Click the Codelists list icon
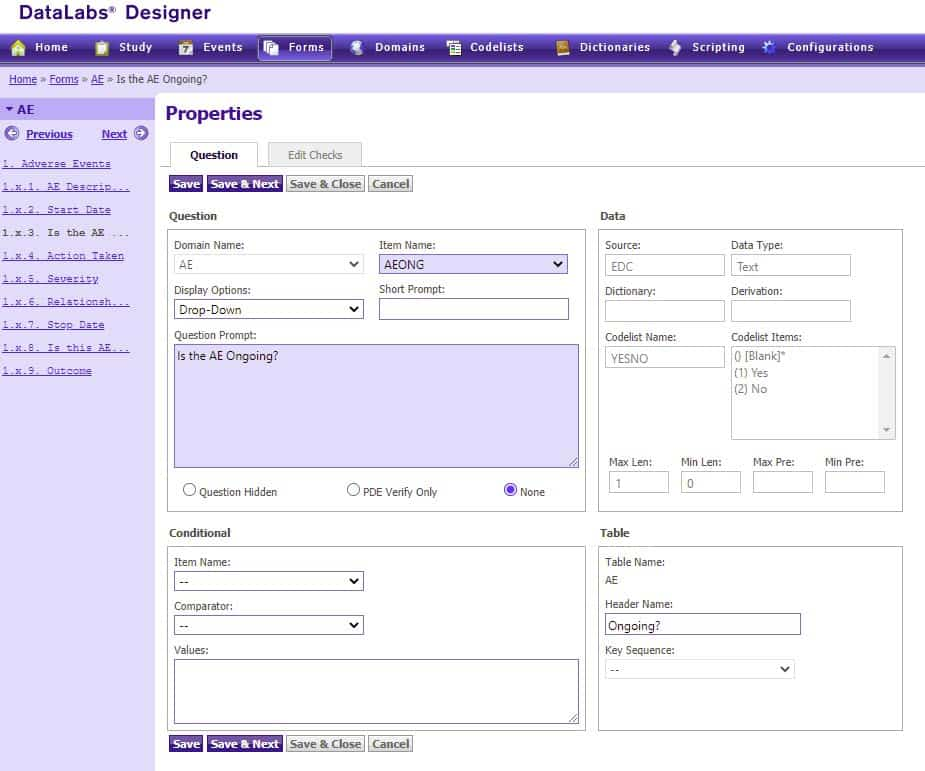 point(454,48)
